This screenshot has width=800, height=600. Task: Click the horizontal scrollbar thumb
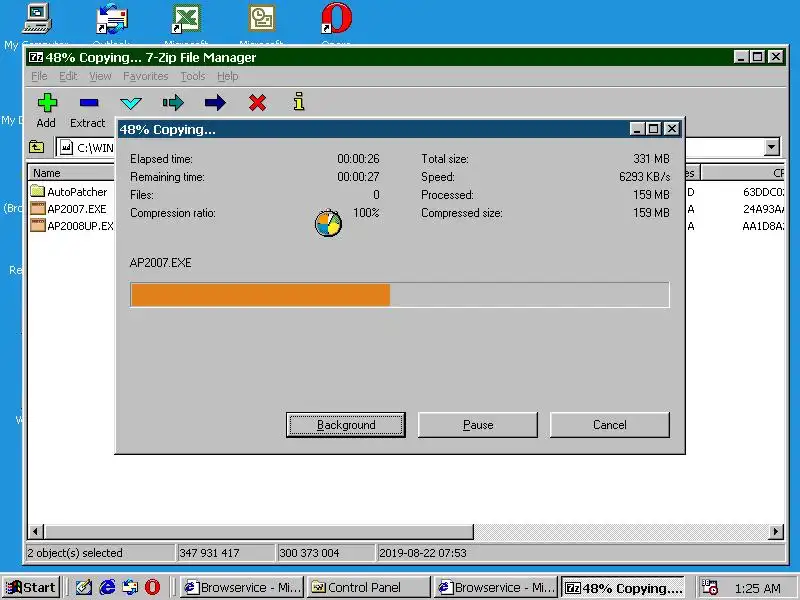pyautogui.click(x=259, y=531)
